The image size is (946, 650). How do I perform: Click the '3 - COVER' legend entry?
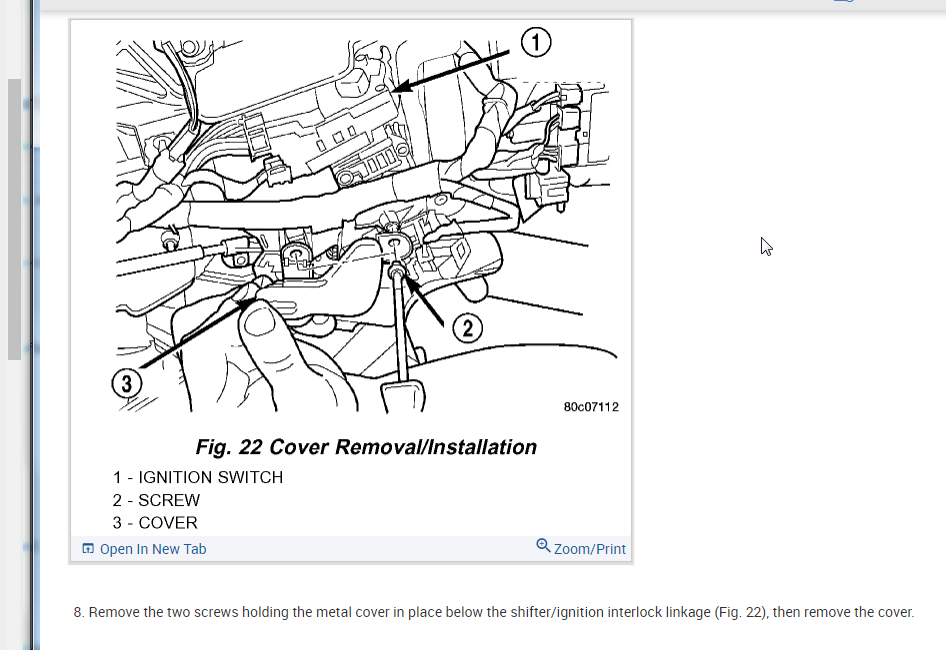pos(155,523)
